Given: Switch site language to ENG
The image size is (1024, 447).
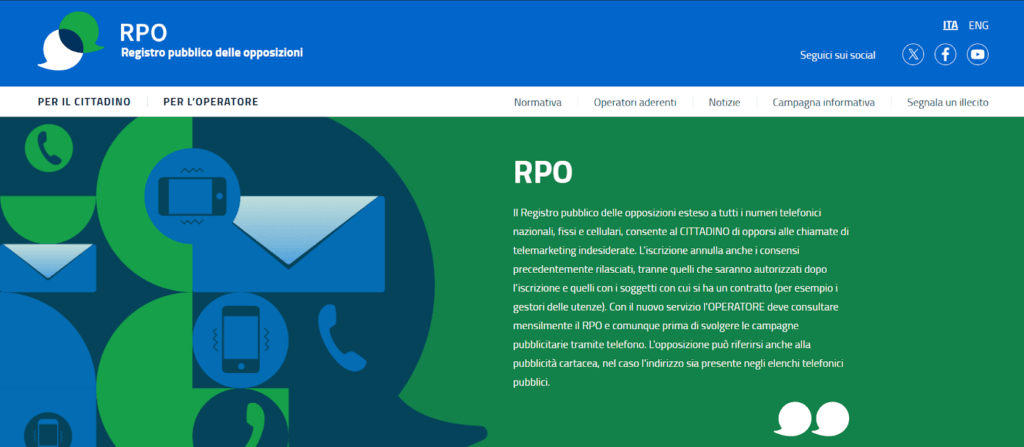Looking at the screenshot, I should 978,25.
